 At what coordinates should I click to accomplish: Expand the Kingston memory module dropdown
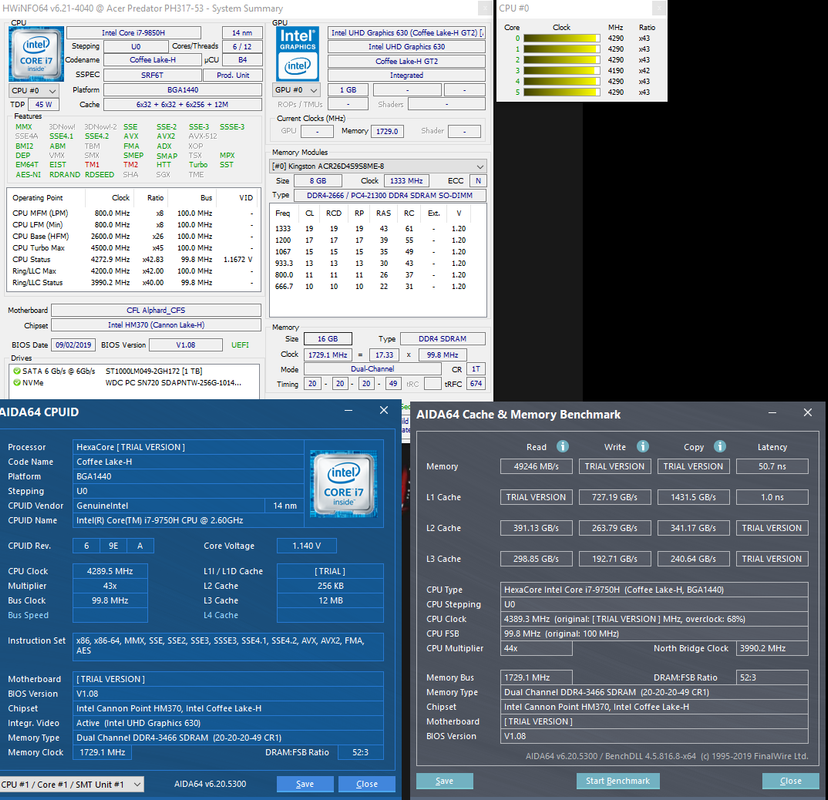[378, 166]
